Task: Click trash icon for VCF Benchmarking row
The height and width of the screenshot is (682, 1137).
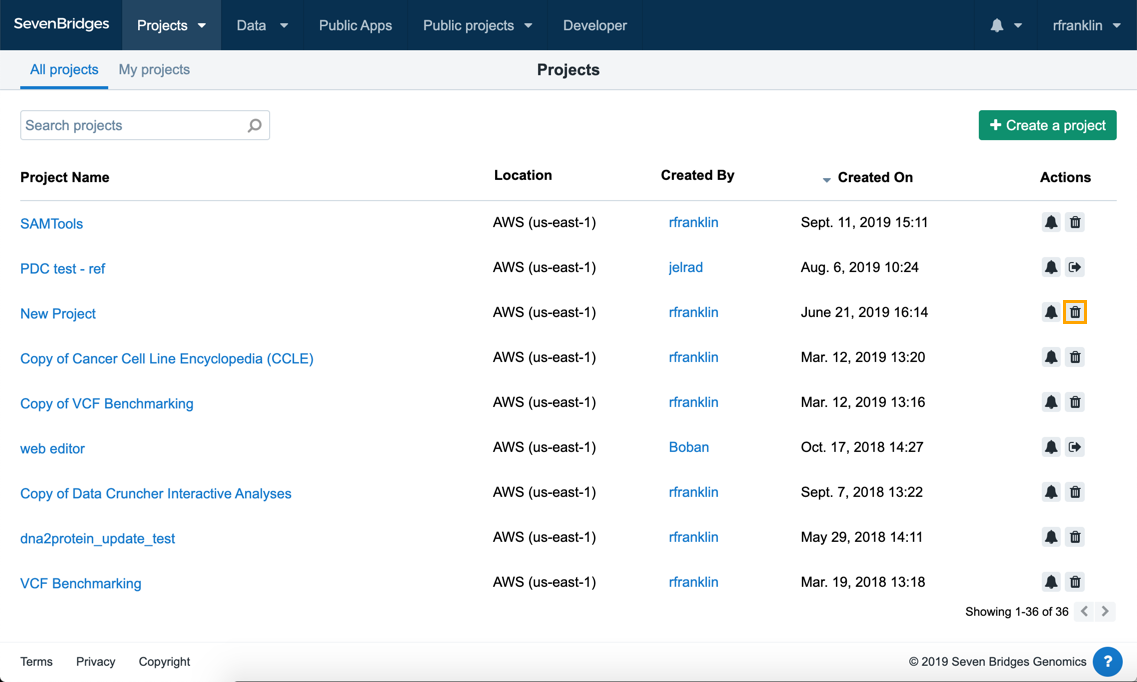Action: pyautogui.click(x=1075, y=582)
